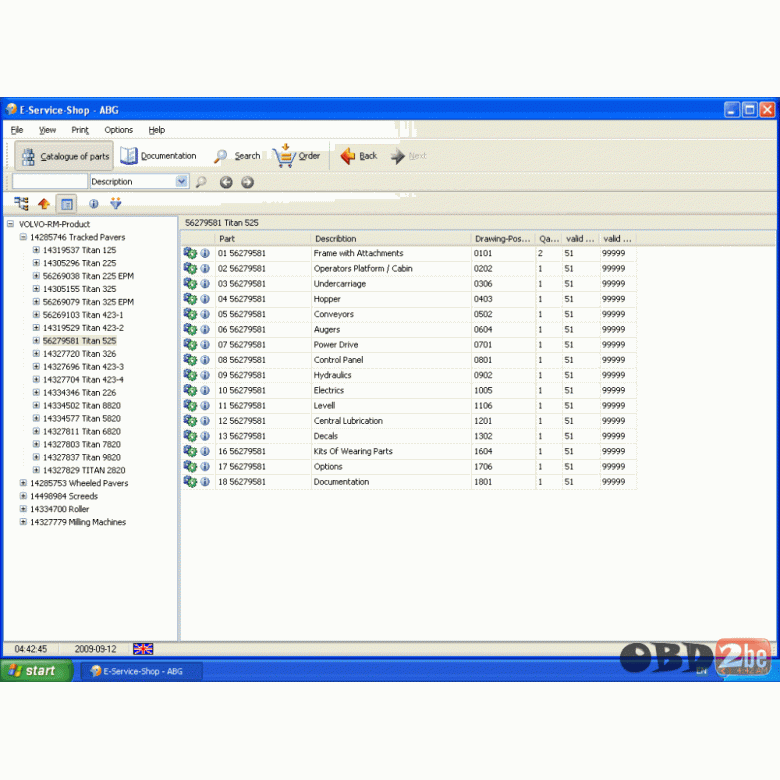Show info for Control Panel row
This screenshot has width=780, height=780.
205,360
